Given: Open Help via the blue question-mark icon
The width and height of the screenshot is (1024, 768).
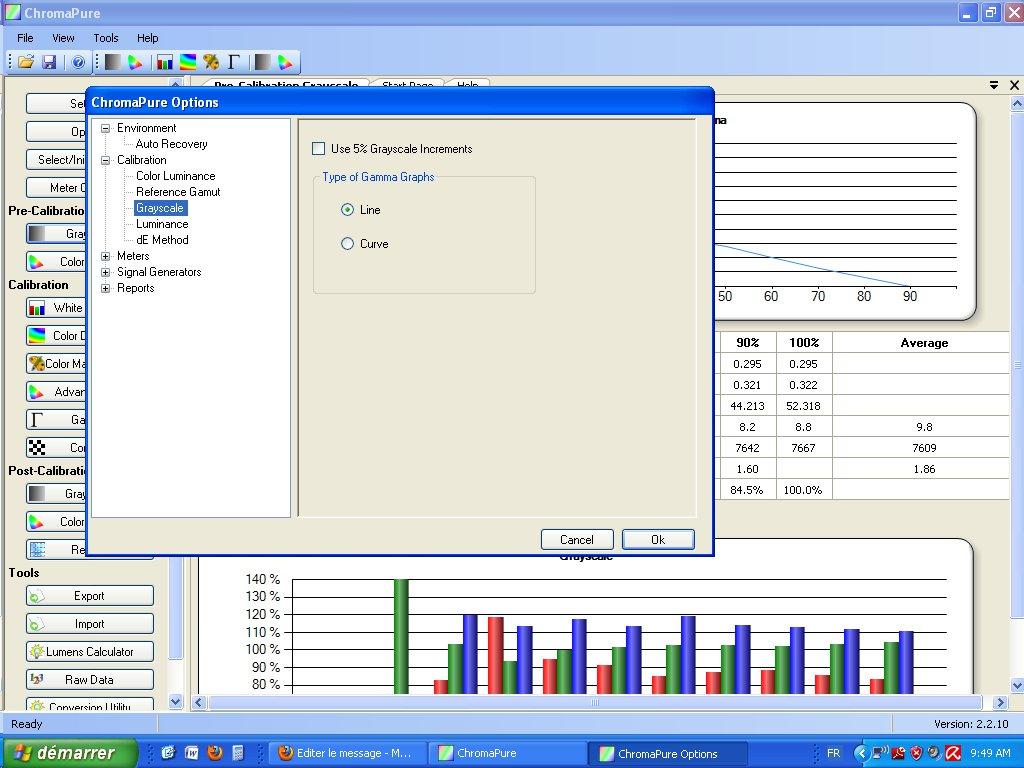Looking at the screenshot, I should (78, 62).
